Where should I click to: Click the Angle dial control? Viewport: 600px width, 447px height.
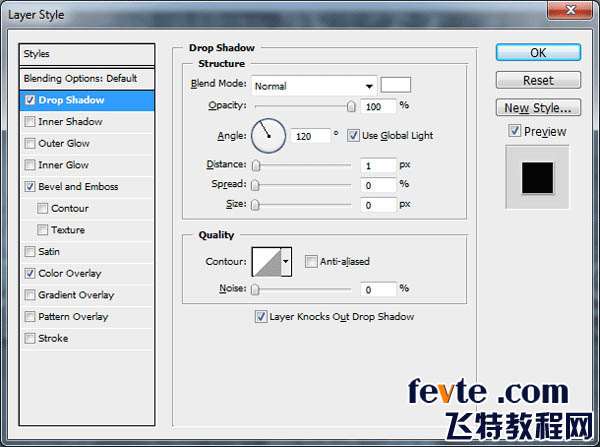pyautogui.click(x=268, y=135)
